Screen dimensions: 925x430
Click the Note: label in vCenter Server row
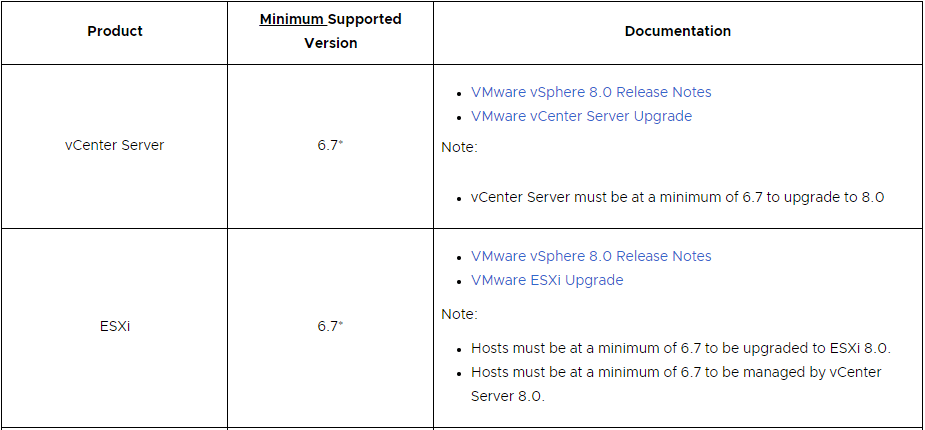click(459, 147)
